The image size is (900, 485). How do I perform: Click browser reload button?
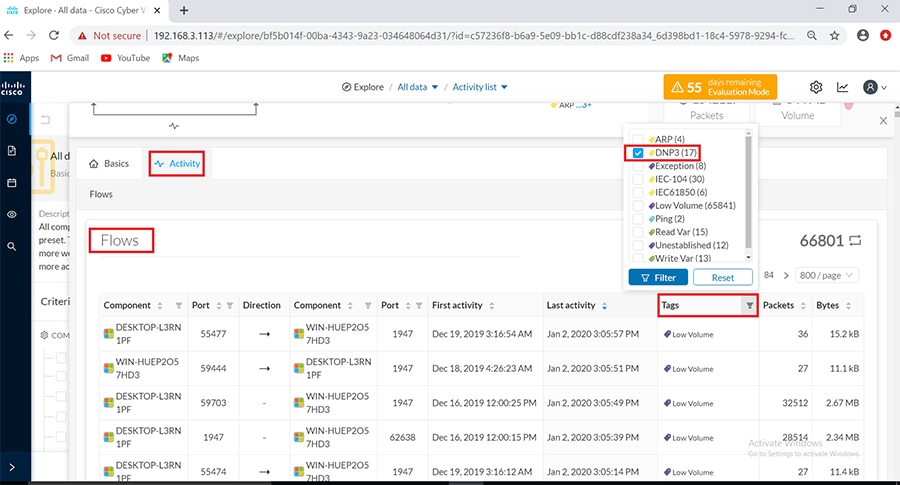coord(54,35)
